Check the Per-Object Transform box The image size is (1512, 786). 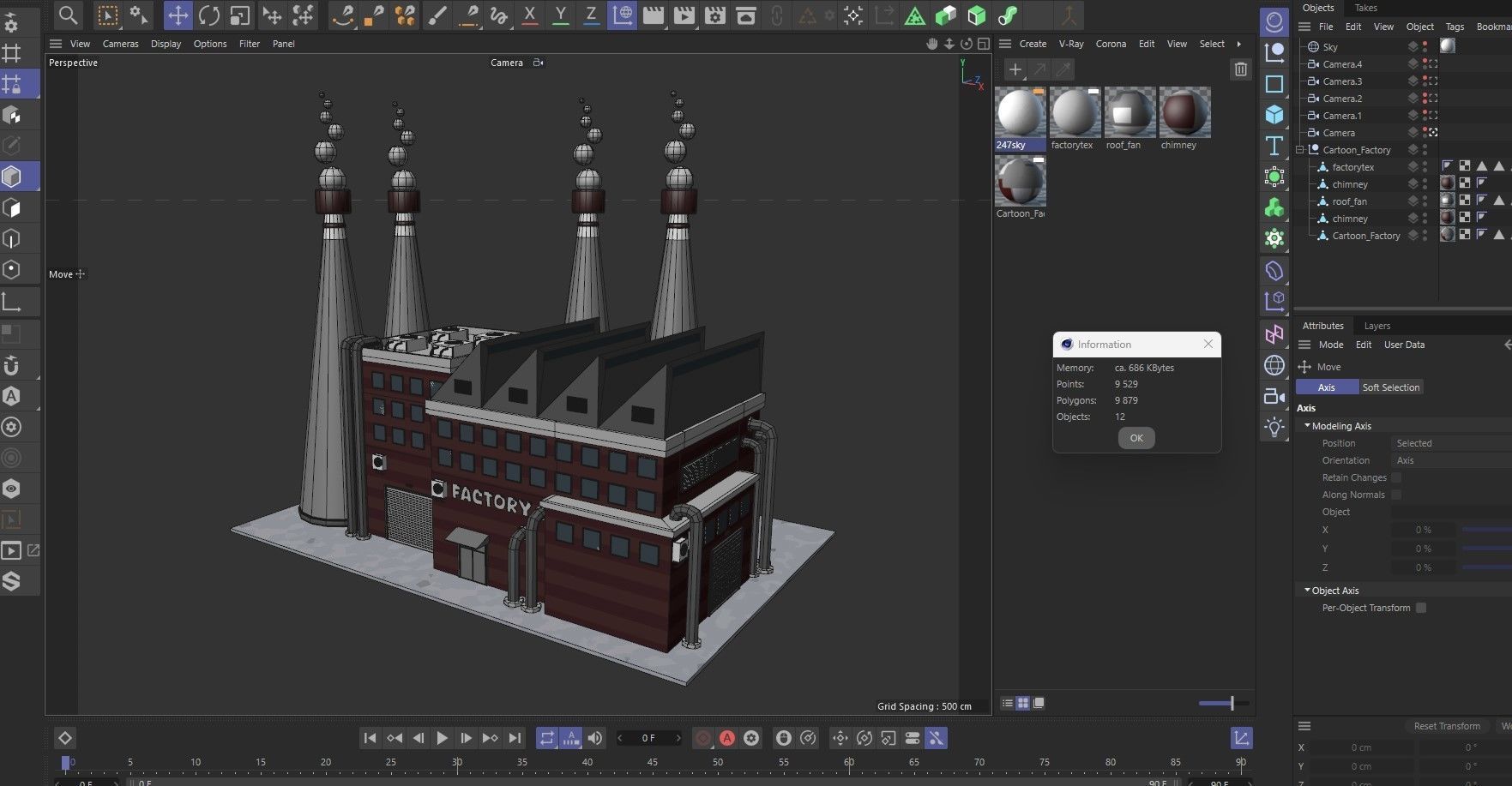[x=1421, y=608]
